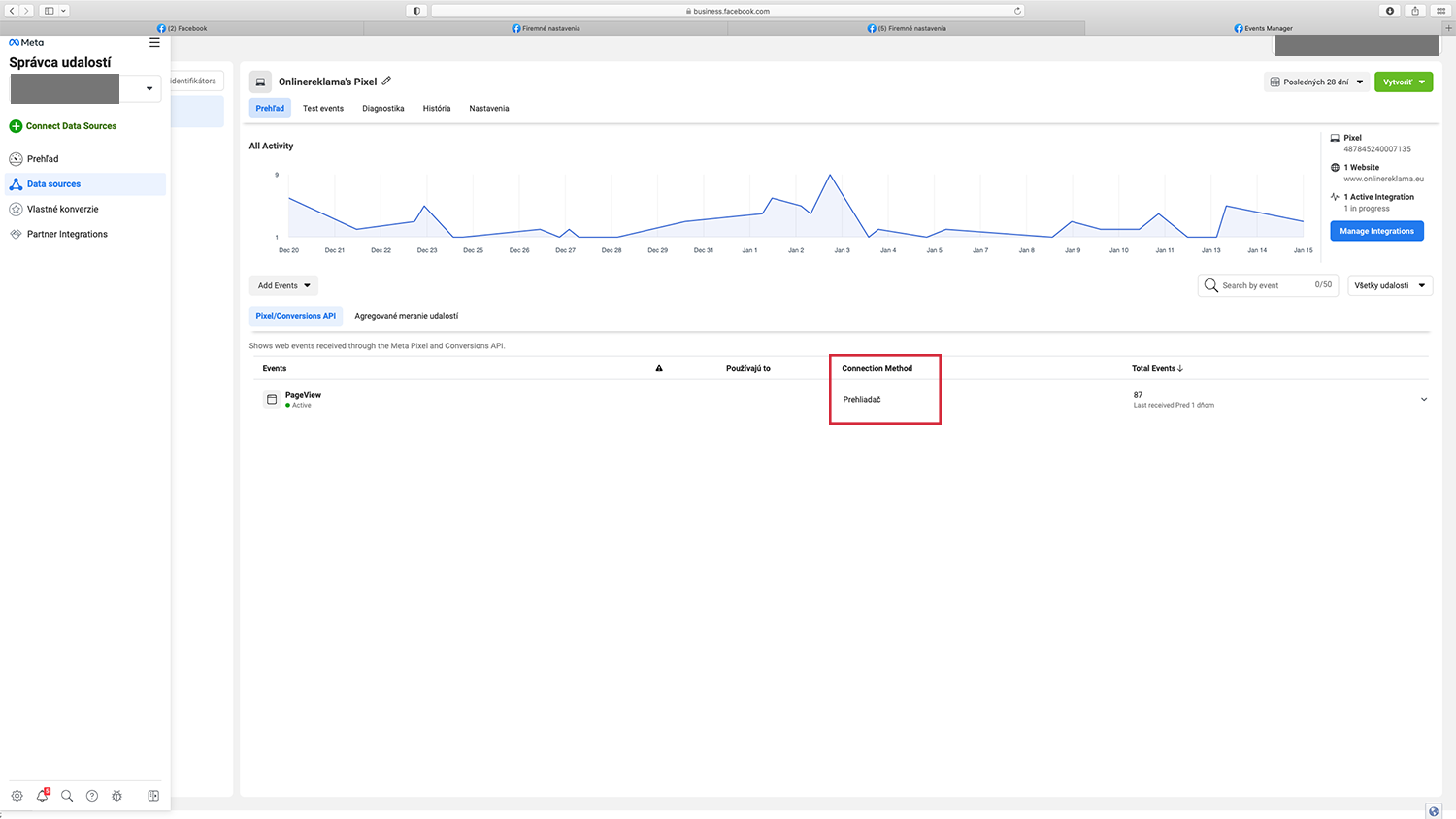This screenshot has width=1456, height=819.
Task: Switch to Nastavenia tab
Action: pyautogui.click(x=489, y=108)
